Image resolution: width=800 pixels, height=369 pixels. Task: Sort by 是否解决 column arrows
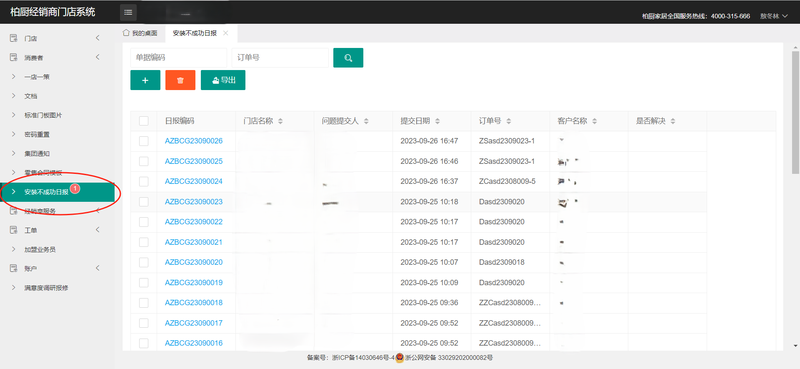tap(673, 121)
